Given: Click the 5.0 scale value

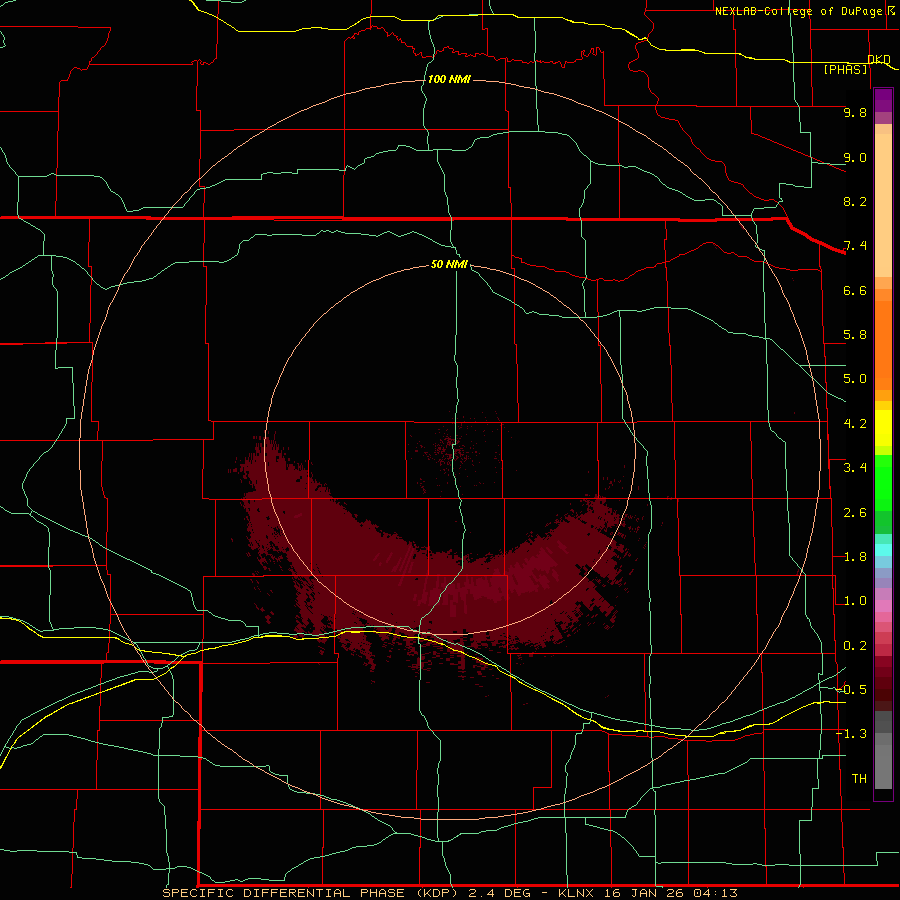Looking at the screenshot, I should 855,379.
